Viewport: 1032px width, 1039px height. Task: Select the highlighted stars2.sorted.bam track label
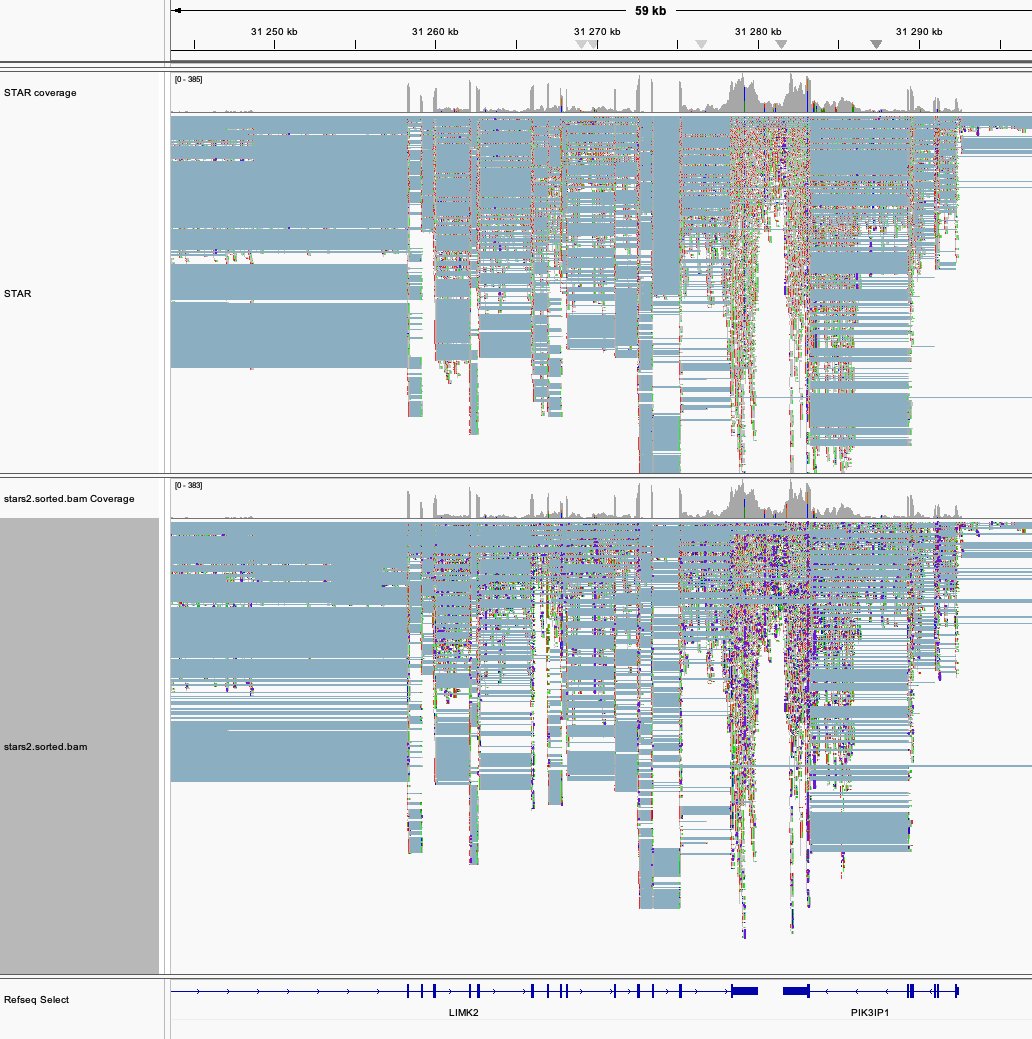coord(45,747)
